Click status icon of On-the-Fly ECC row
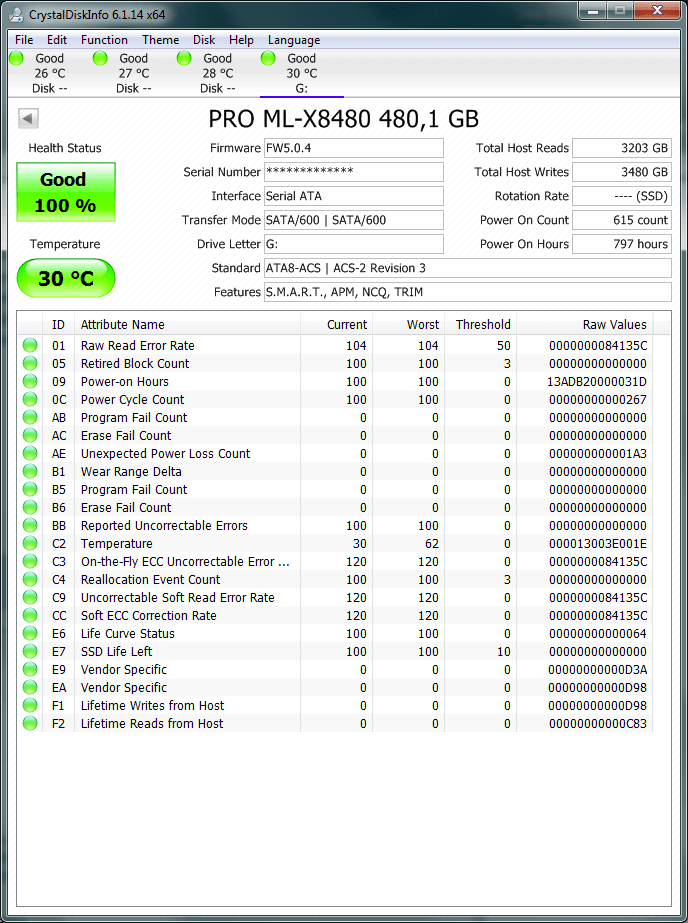Viewport: 688px width, 923px height. tap(29, 562)
